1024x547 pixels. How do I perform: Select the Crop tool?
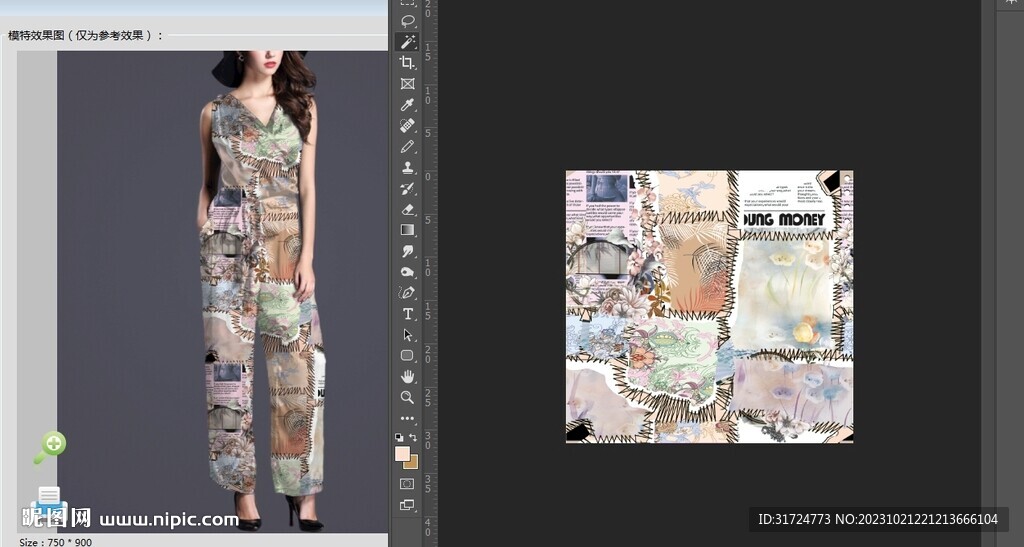pyautogui.click(x=407, y=63)
